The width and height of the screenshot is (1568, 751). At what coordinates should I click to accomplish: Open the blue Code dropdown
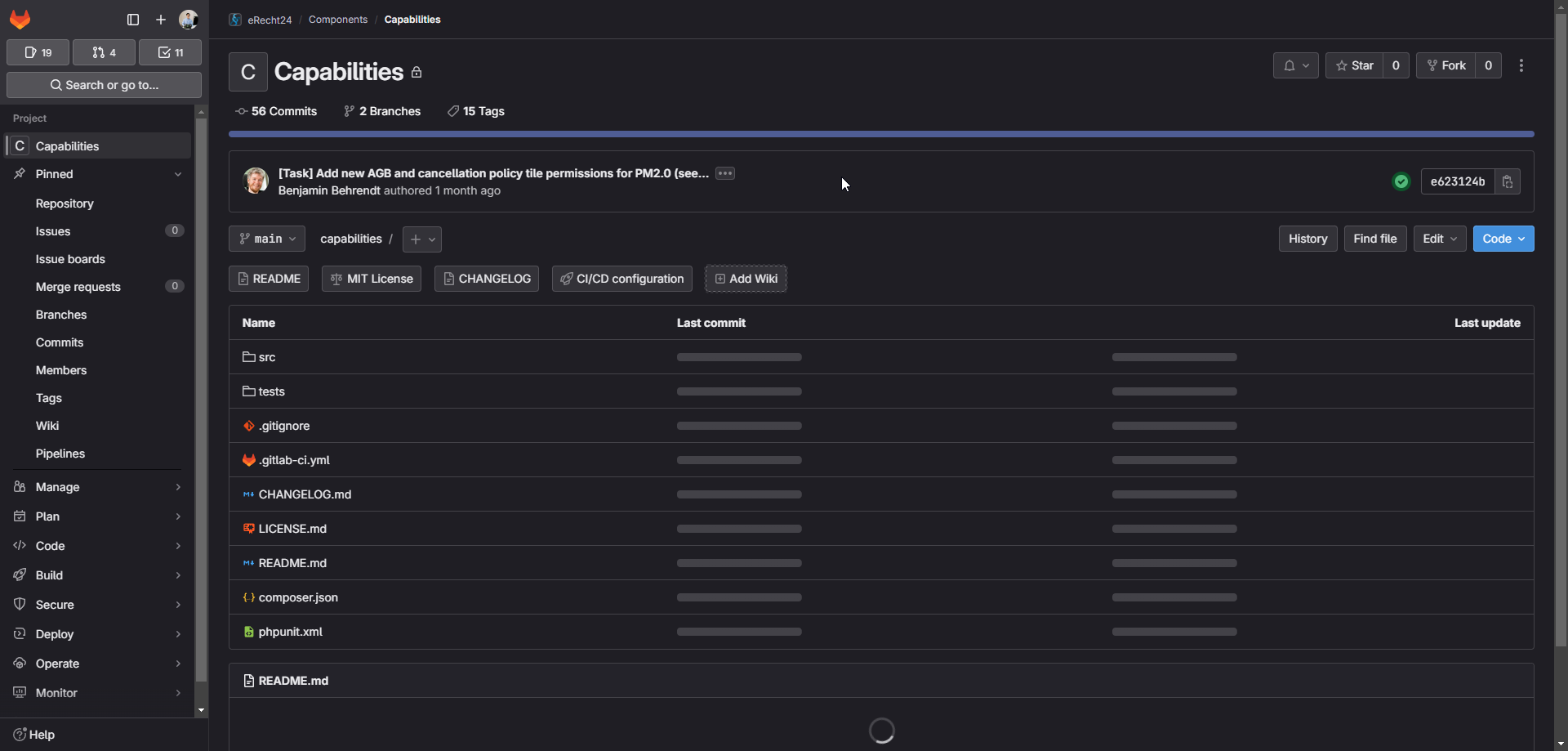(x=1503, y=239)
